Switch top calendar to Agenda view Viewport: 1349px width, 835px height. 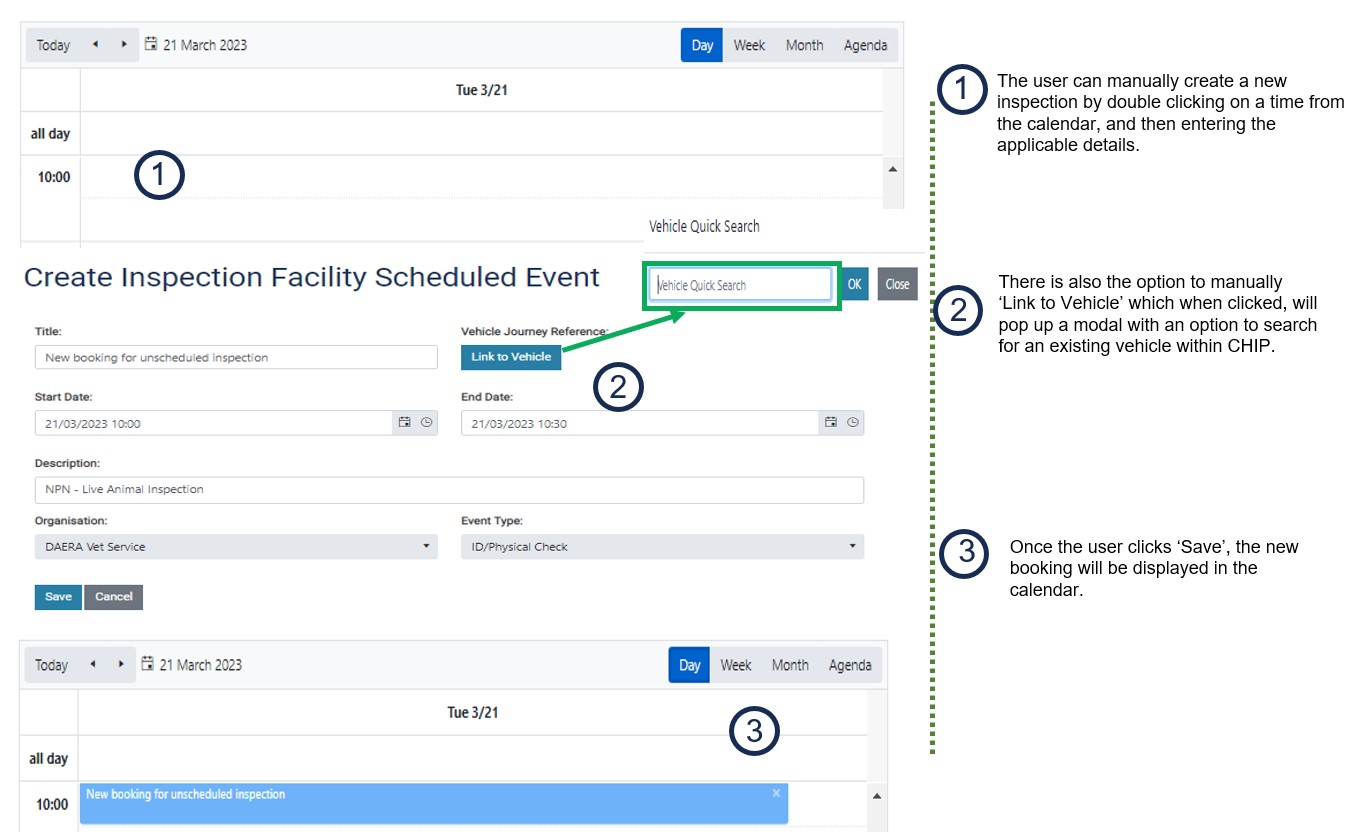[x=865, y=45]
